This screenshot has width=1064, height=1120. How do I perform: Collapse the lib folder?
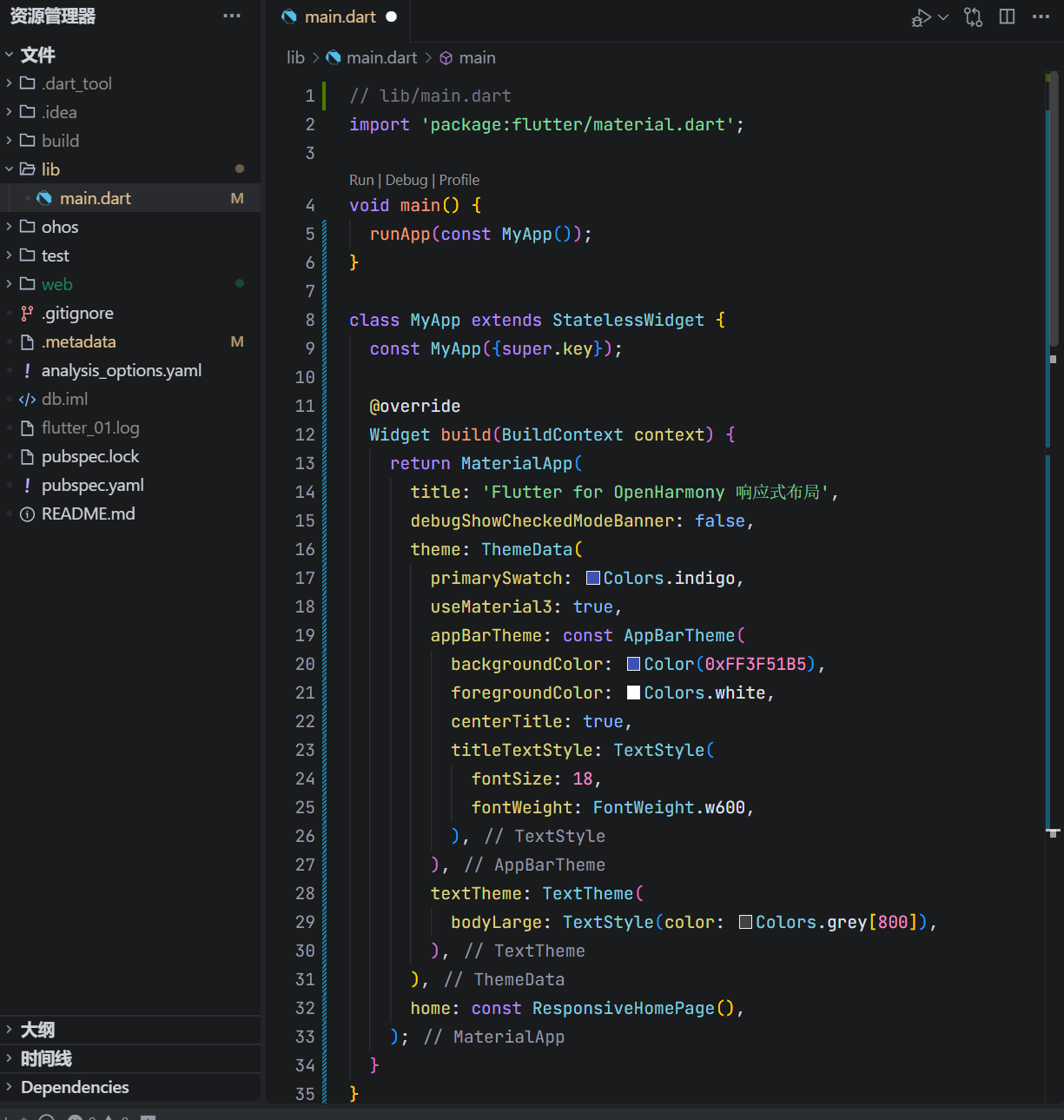[130, 169]
